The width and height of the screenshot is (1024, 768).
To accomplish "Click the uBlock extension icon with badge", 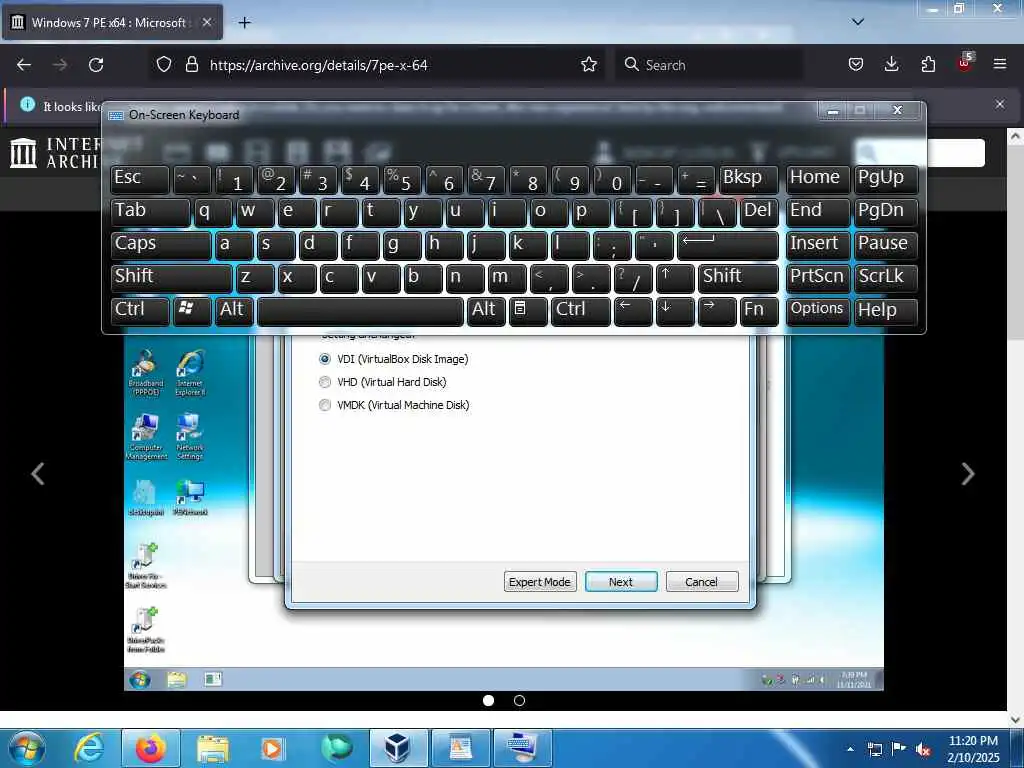I will [x=965, y=63].
